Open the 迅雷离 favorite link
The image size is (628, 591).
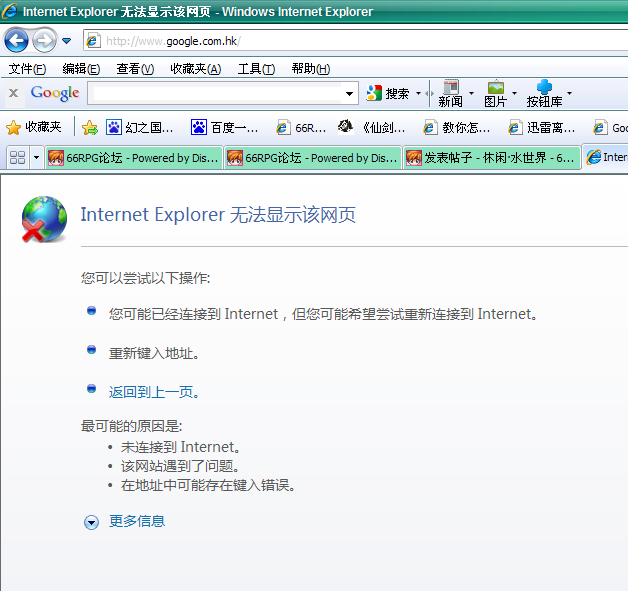542,128
